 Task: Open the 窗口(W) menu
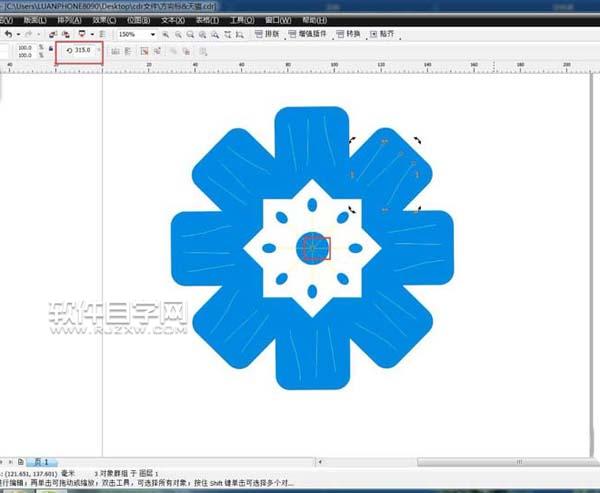278,20
